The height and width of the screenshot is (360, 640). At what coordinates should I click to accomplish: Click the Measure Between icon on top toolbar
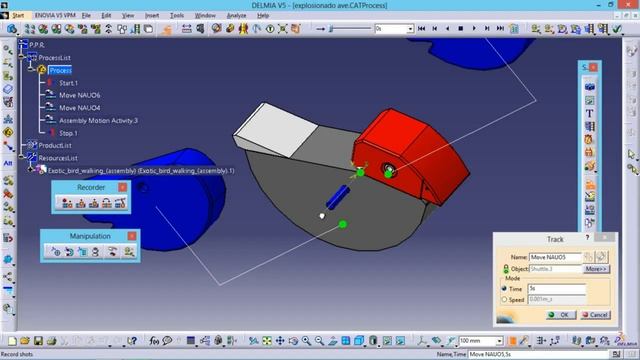[x=187, y=28]
